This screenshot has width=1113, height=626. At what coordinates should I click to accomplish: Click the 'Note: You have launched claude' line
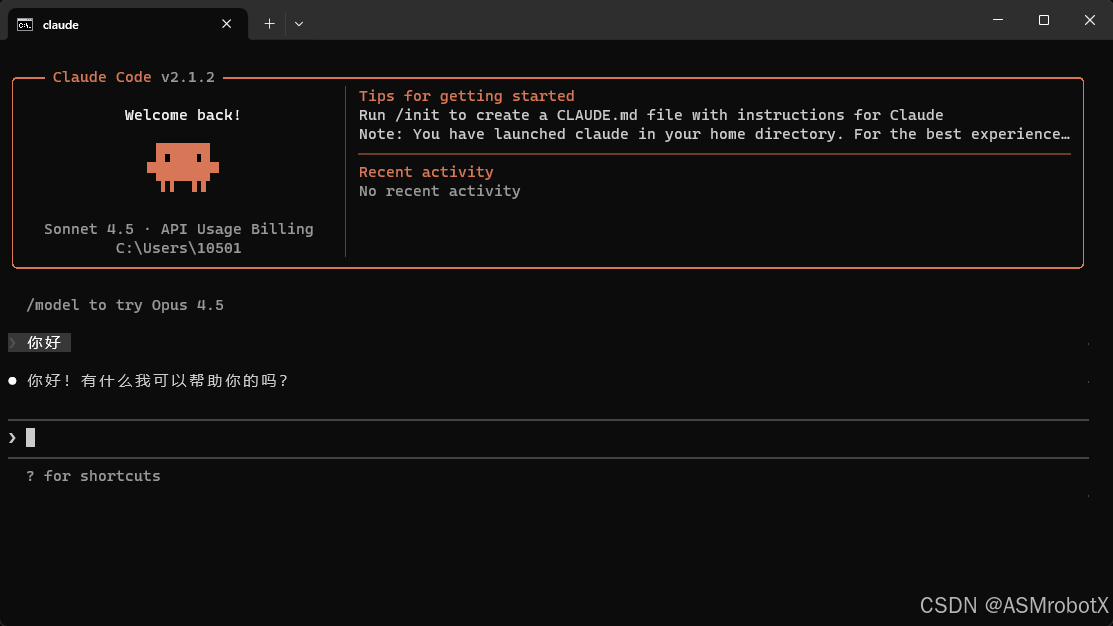pyautogui.click(x=714, y=134)
